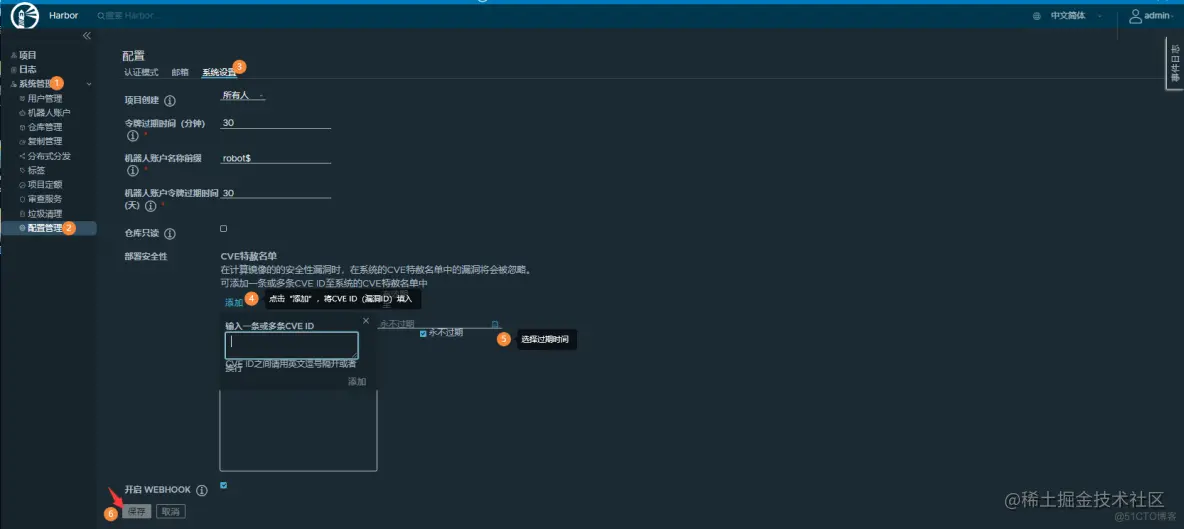Open 垃圾清理 in the sidebar
Viewport: 1184px width, 529px height.
click(x=45, y=214)
